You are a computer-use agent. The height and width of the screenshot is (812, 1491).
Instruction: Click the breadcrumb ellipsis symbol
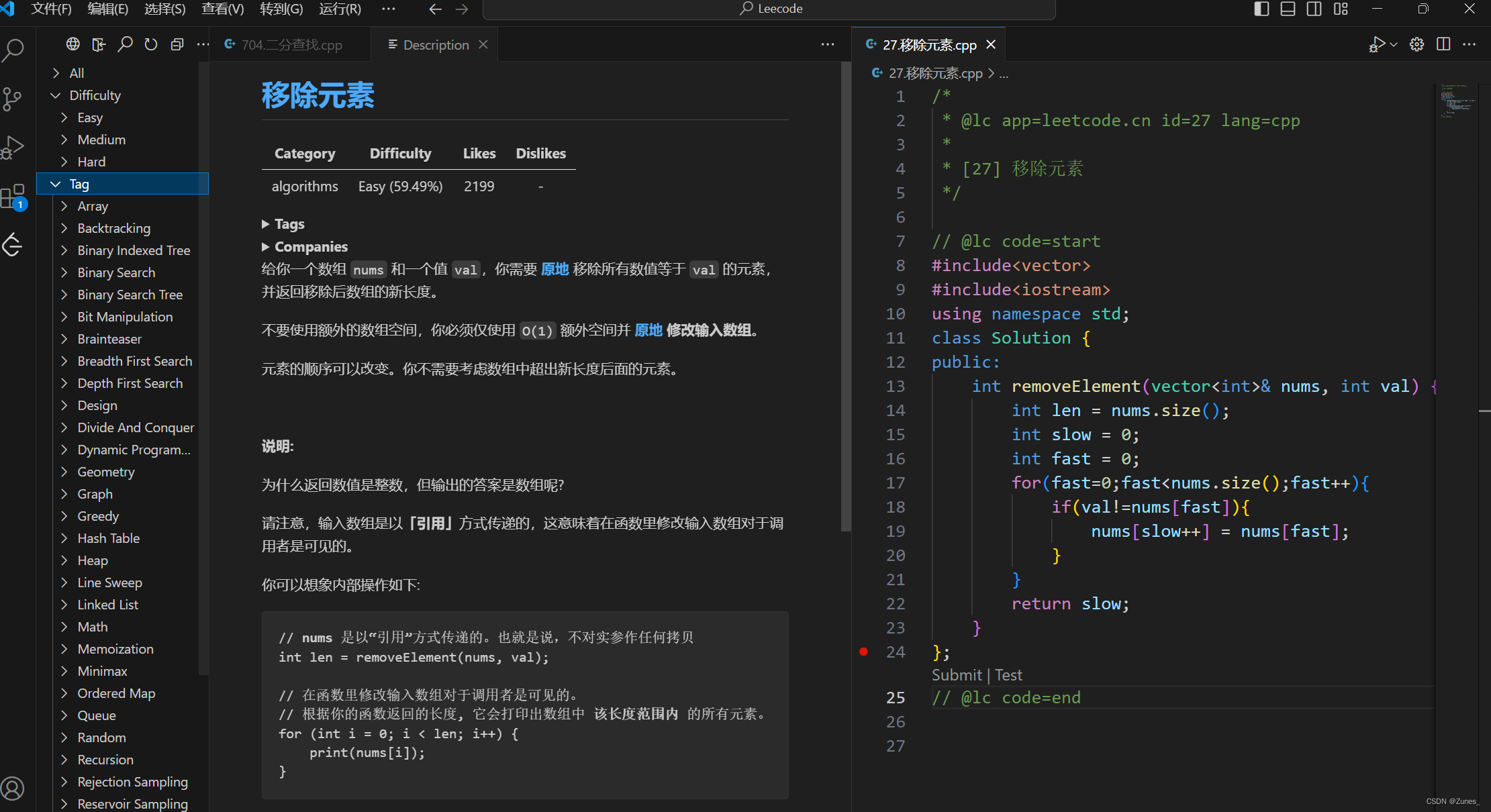coord(1004,74)
